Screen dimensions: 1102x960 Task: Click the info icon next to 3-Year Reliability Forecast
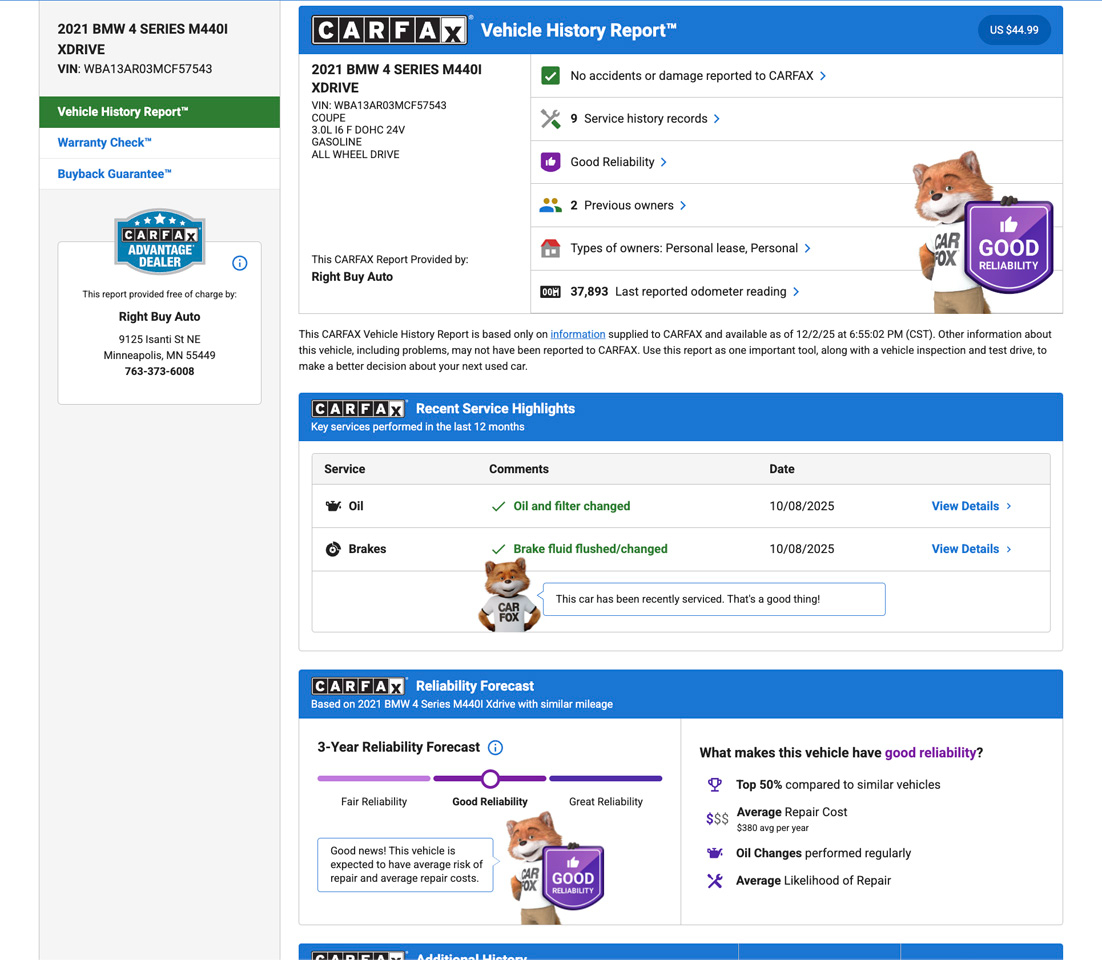(495, 747)
